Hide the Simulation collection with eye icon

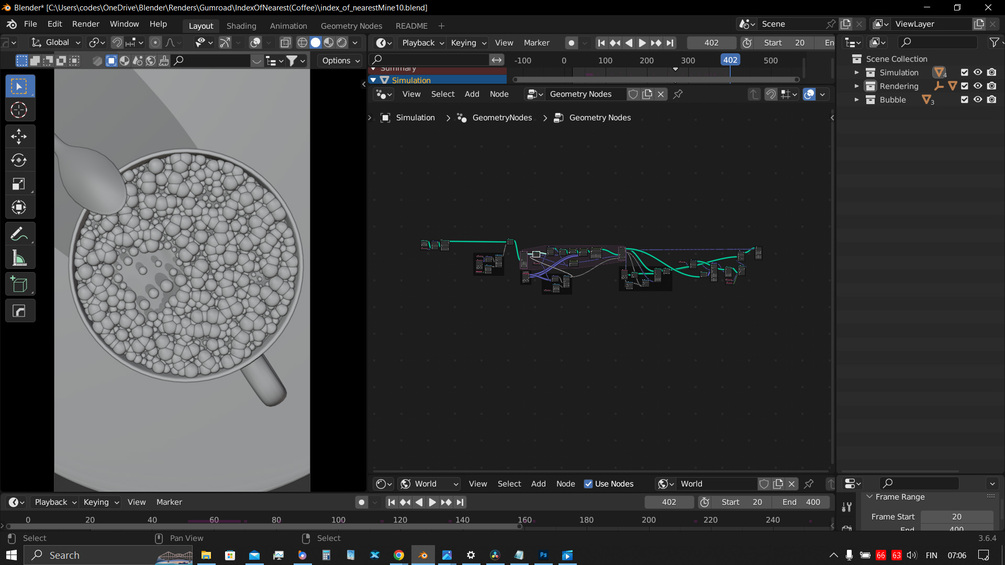point(978,72)
